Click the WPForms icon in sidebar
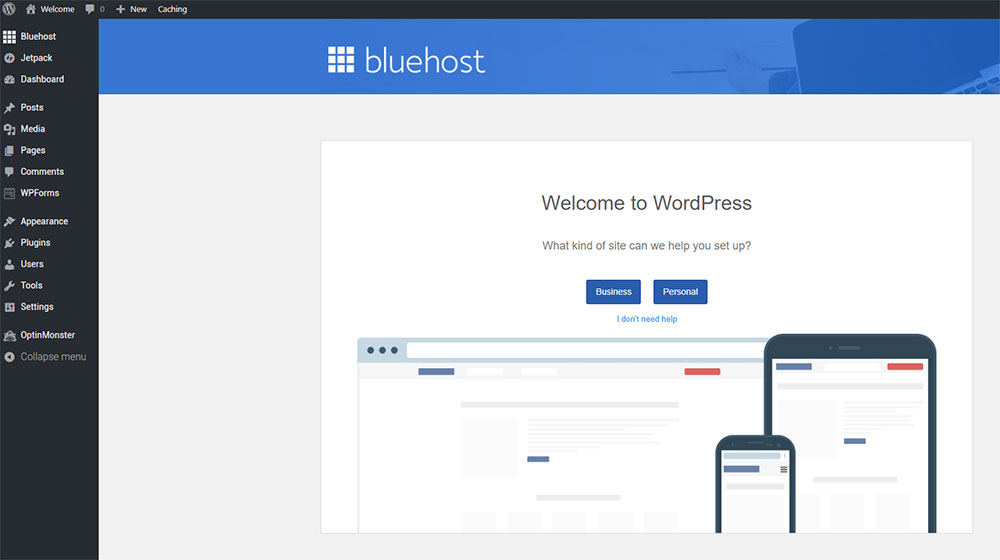The width and height of the screenshot is (1000, 560). coord(9,193)
